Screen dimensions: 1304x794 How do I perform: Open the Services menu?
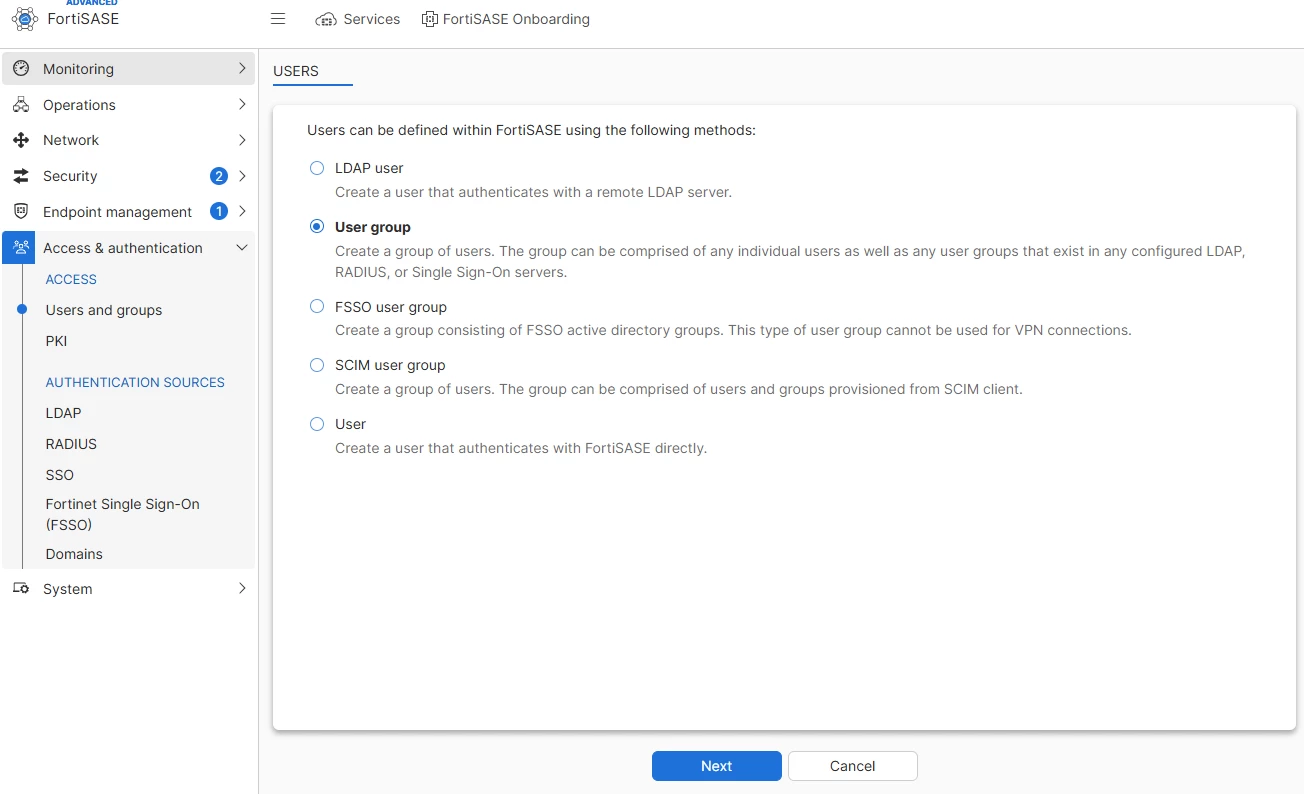pyautogui.click(x=357, y=19)
